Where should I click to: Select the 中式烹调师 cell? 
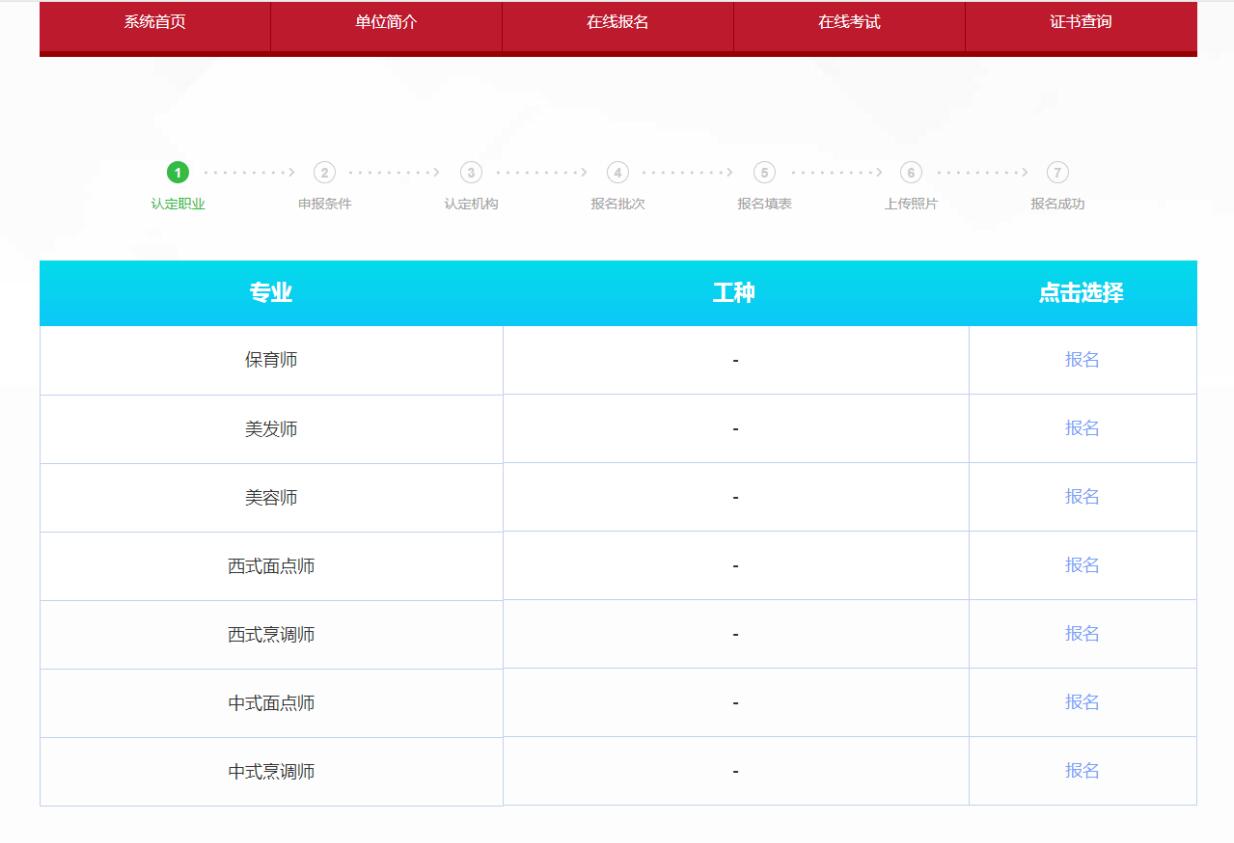pos(271,771)
